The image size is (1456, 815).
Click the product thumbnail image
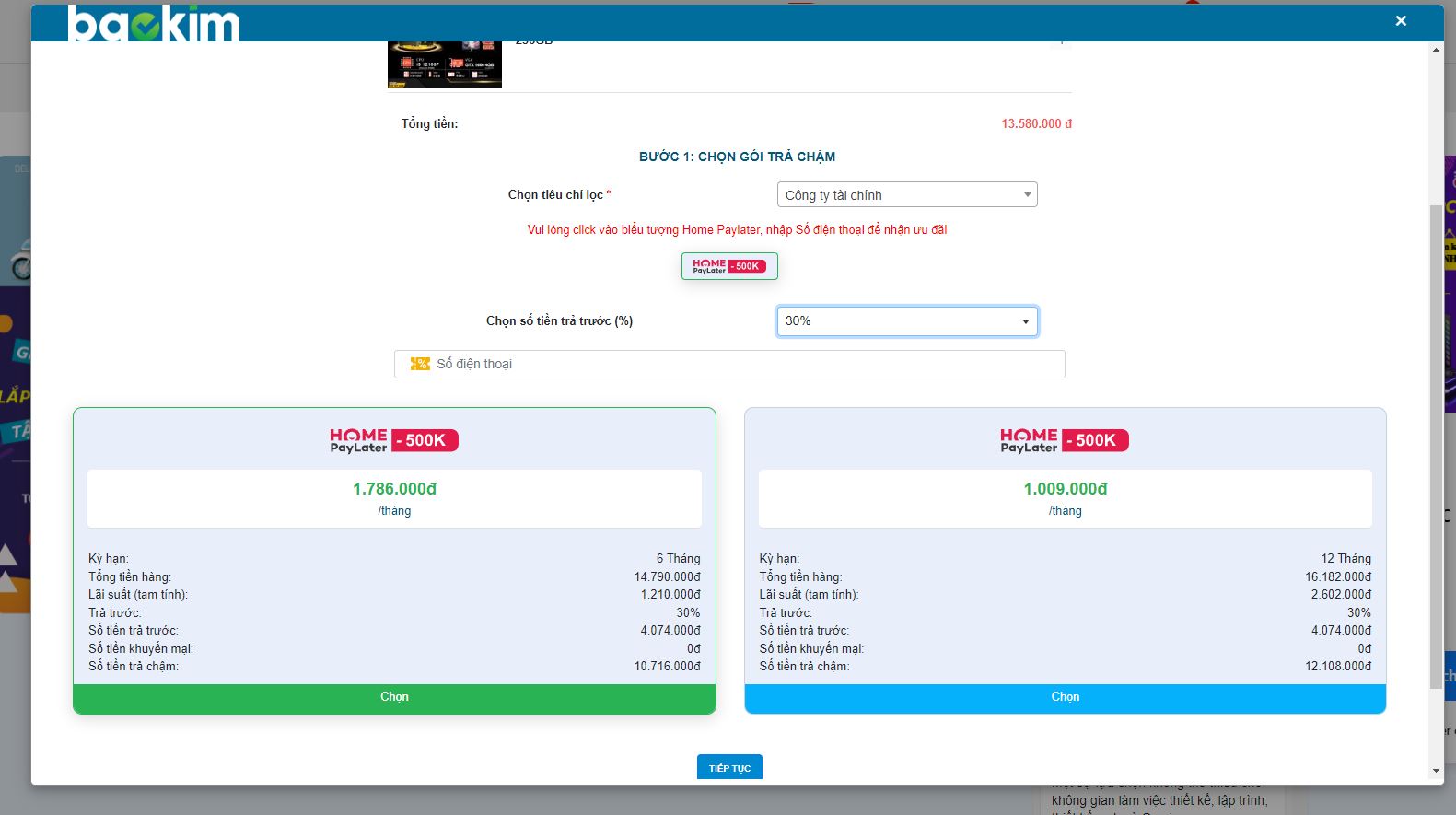click(445, 64)
